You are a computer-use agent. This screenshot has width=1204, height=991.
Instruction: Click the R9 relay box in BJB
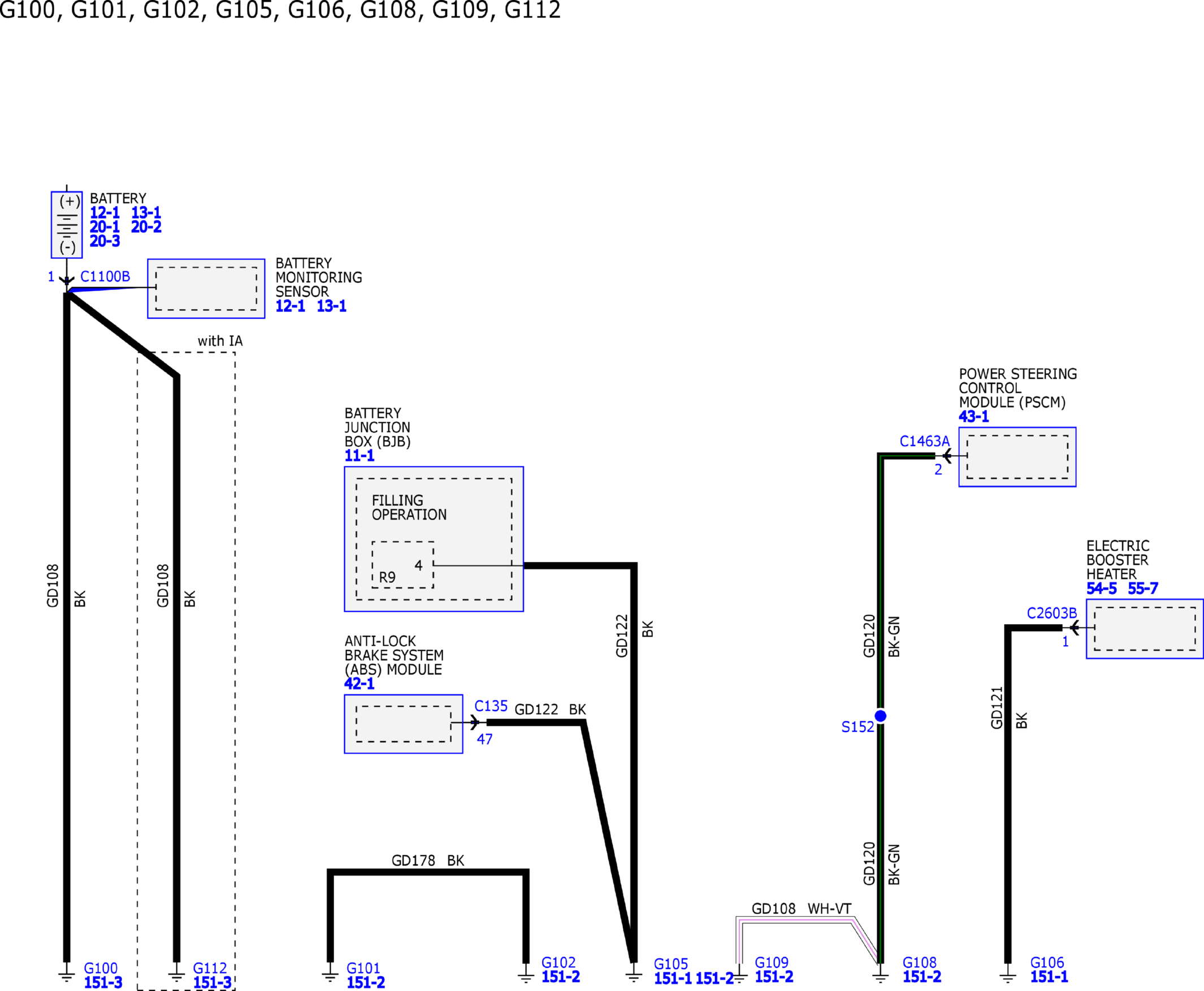(x=402, y=565)
